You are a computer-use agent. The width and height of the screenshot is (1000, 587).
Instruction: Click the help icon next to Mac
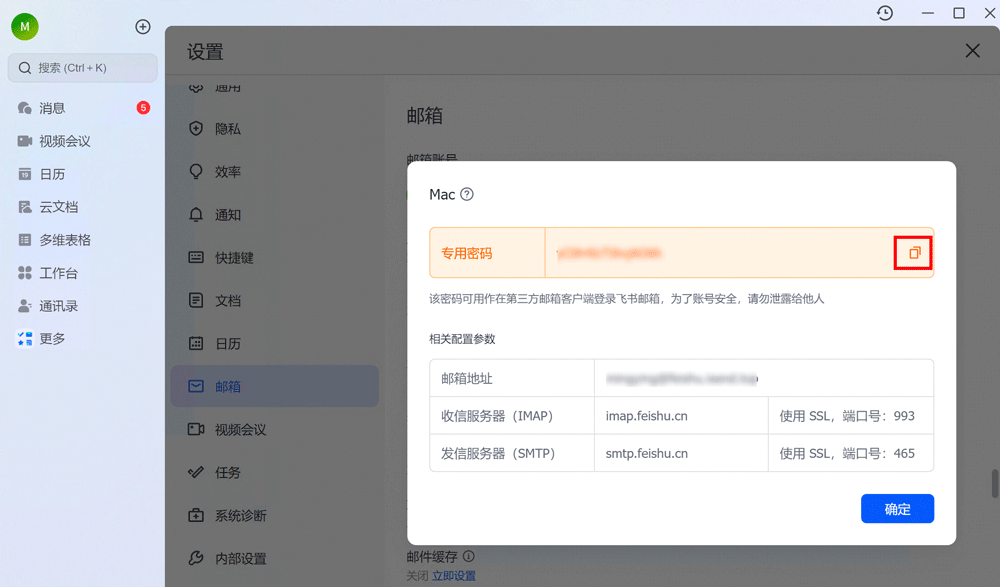point(465,194)
